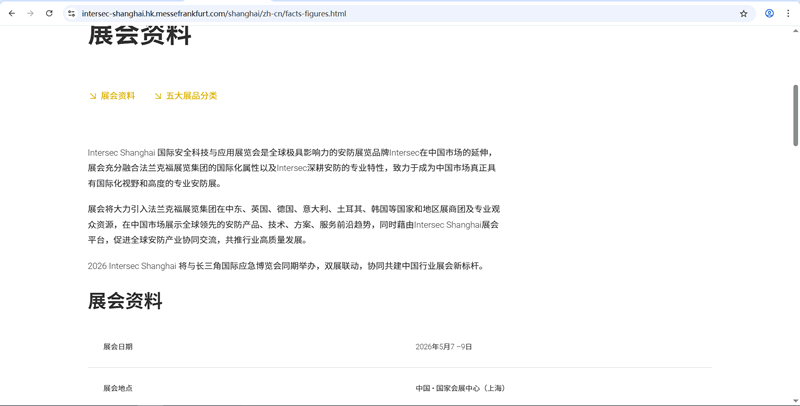Click the date value 2026年5月7-9日

click(444, 347)
